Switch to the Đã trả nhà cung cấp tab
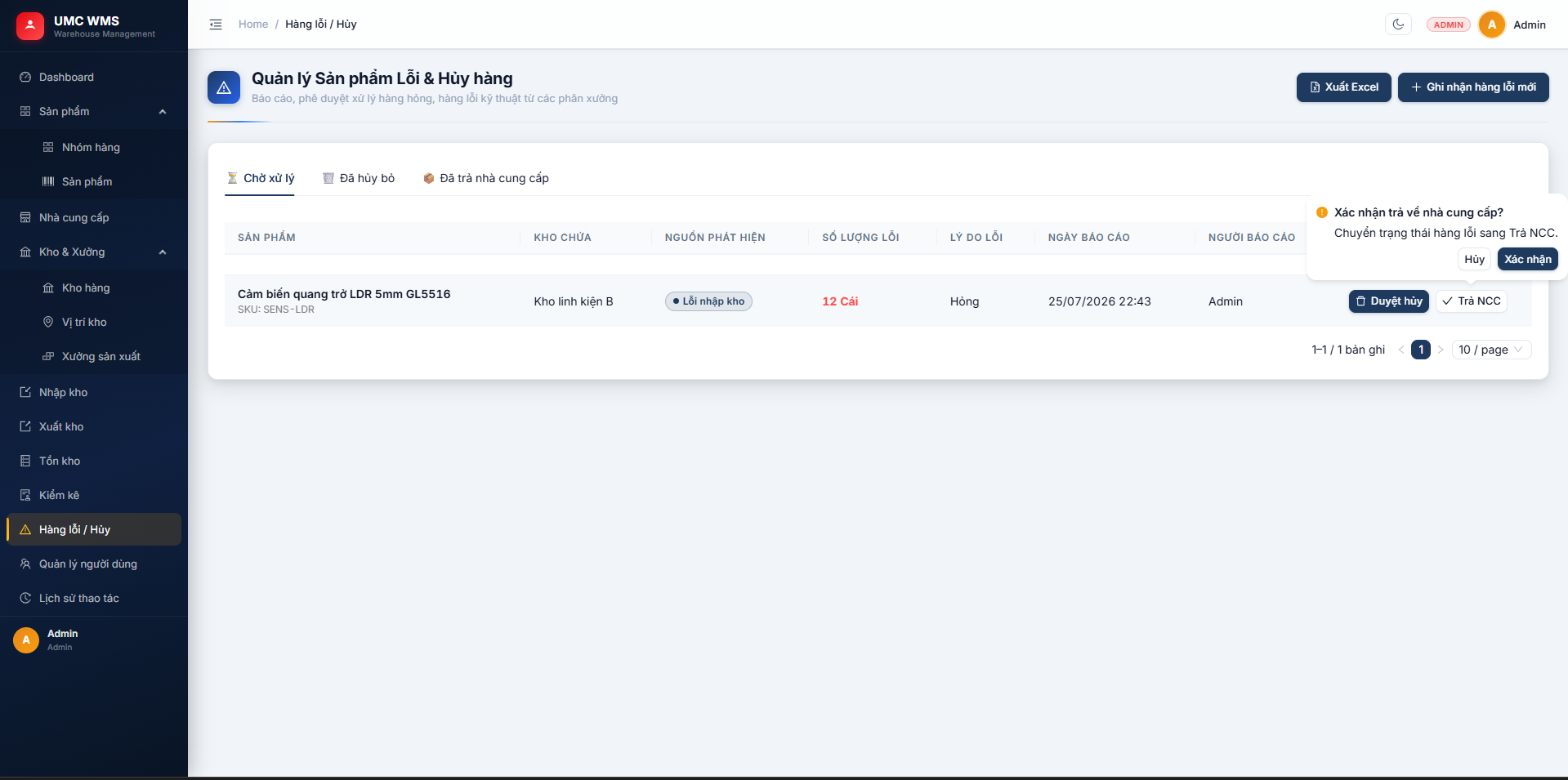Screen dimensions: 1568x780 485,178
